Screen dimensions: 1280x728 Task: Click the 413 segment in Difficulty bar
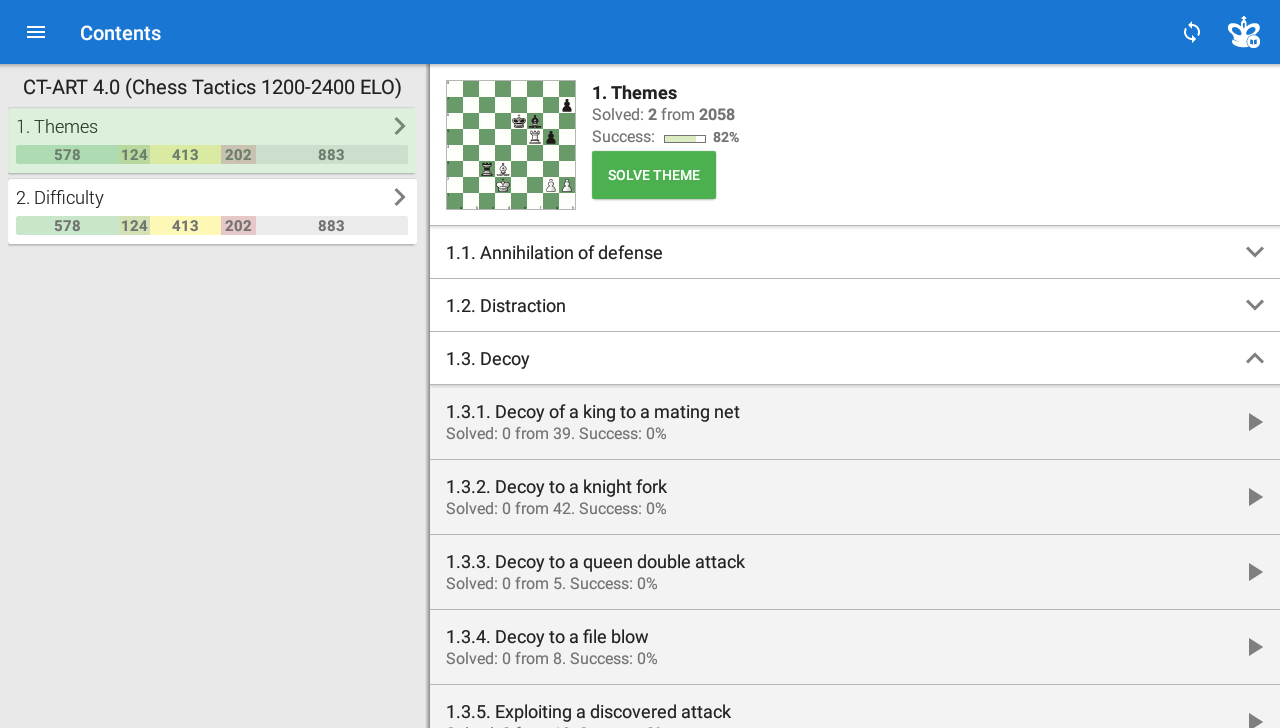185,226
